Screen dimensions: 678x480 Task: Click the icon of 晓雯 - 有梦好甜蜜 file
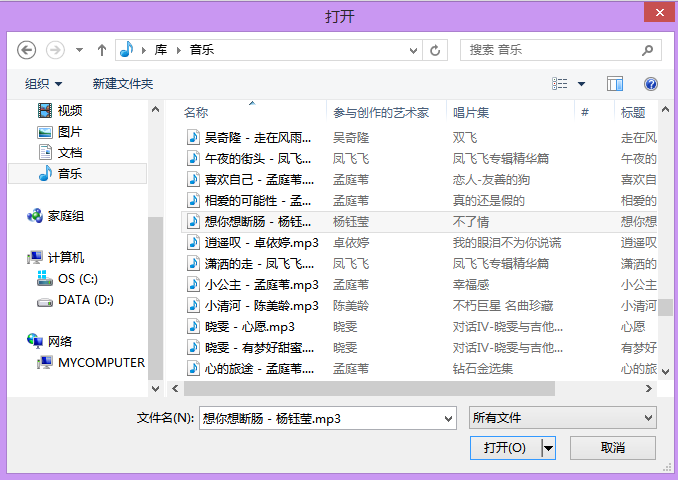[193, 347]
